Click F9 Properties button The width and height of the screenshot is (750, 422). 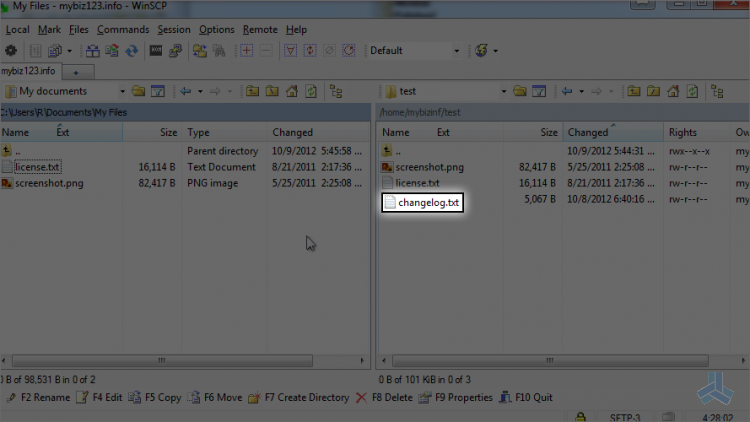(x=456, y=398)
